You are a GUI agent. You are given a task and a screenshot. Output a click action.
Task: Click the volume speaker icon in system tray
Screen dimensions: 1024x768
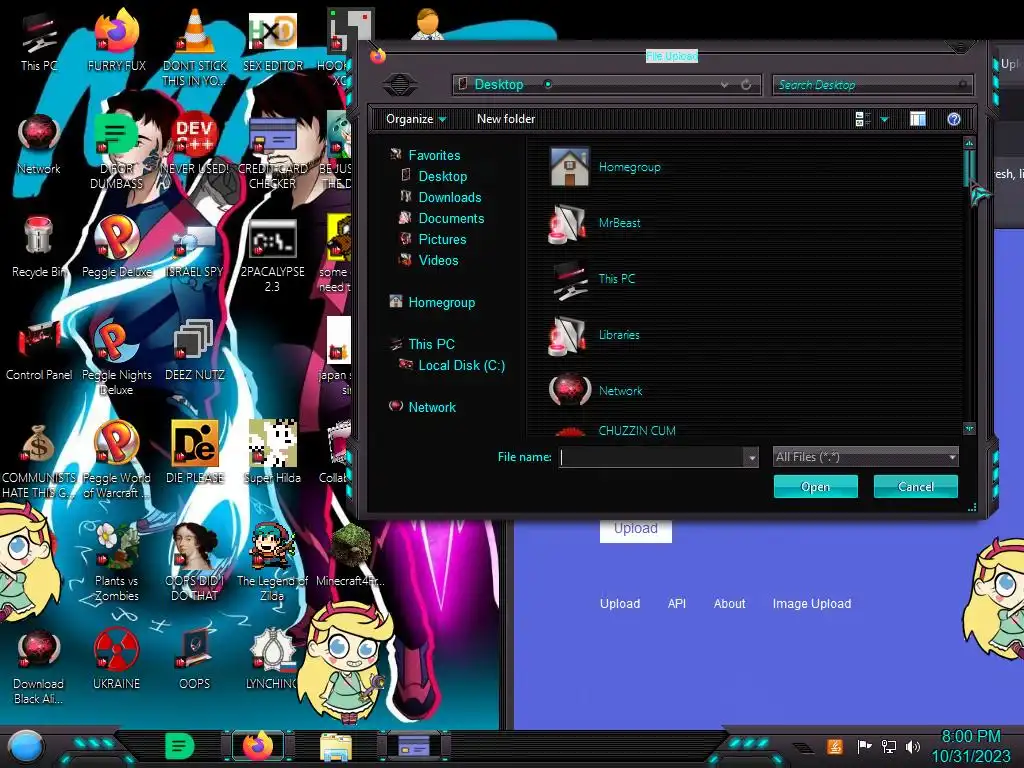(x=913, y=746)
